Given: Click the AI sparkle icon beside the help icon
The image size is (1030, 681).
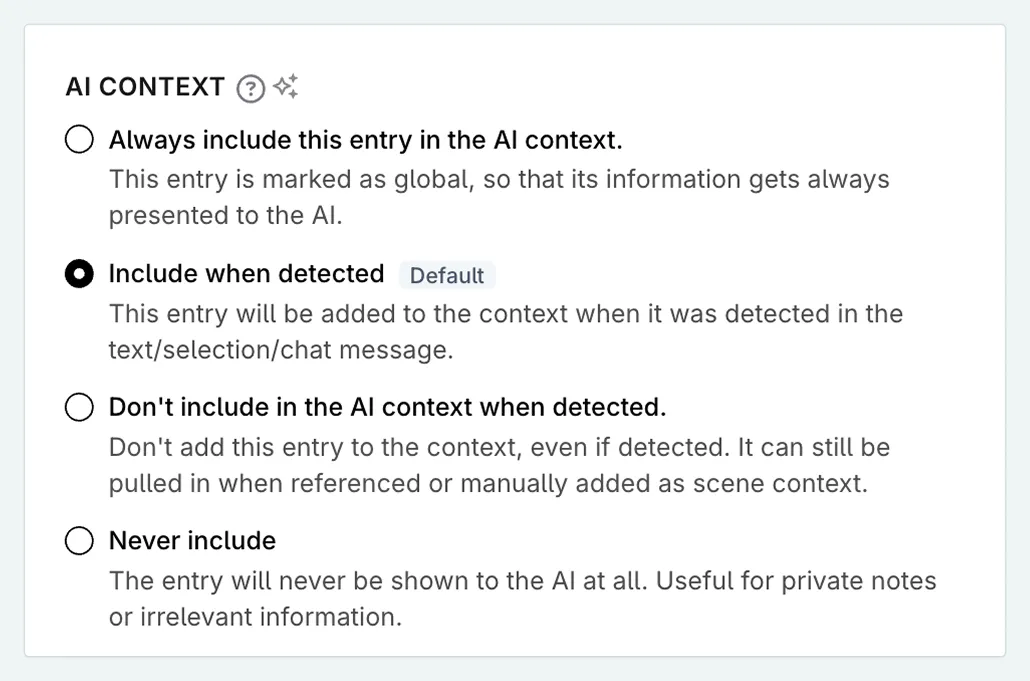Looking at the screenshot, I should click(285, 86).
